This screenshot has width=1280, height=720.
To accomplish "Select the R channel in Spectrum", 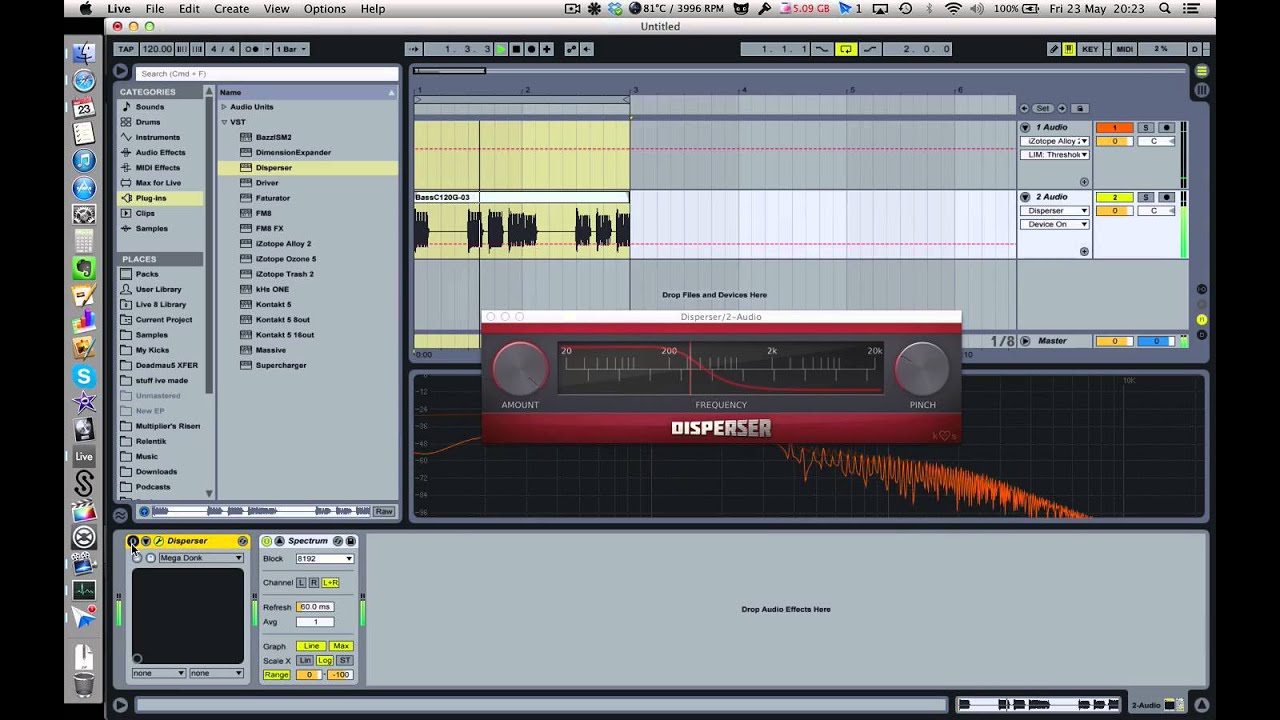I will (313, 582).
